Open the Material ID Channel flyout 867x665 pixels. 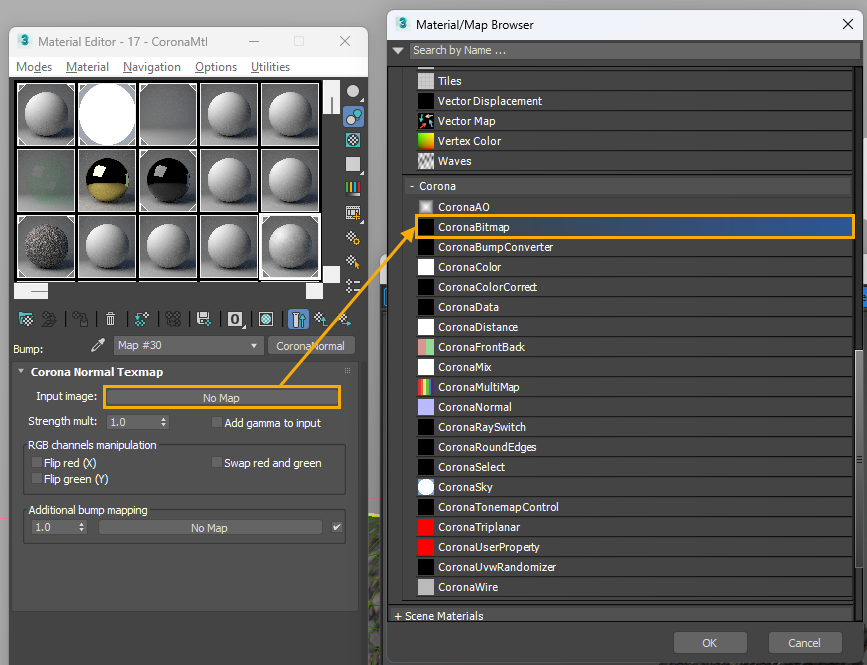235,319
